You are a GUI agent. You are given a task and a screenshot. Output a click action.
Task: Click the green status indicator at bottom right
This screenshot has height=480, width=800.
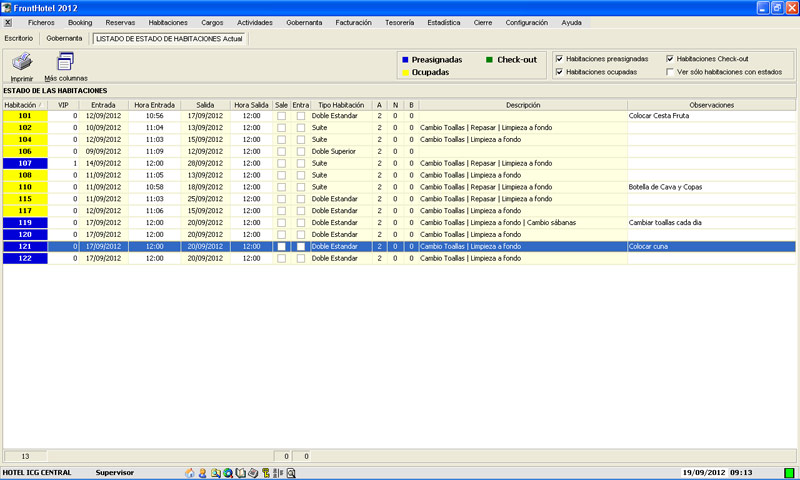789,472
